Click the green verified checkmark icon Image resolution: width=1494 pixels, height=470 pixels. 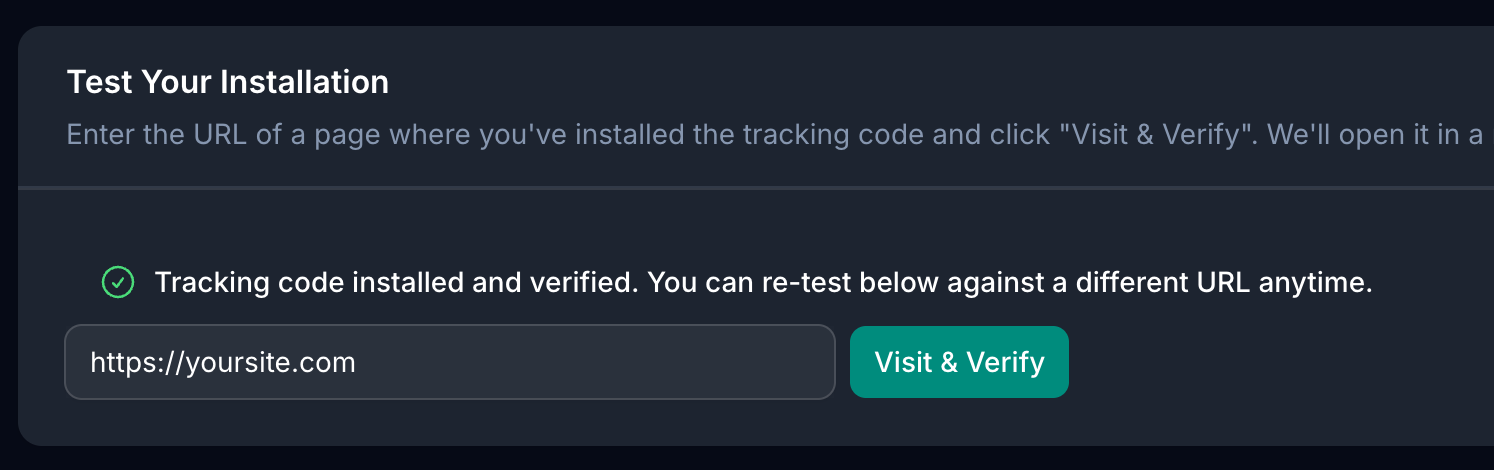click(118, 283)
